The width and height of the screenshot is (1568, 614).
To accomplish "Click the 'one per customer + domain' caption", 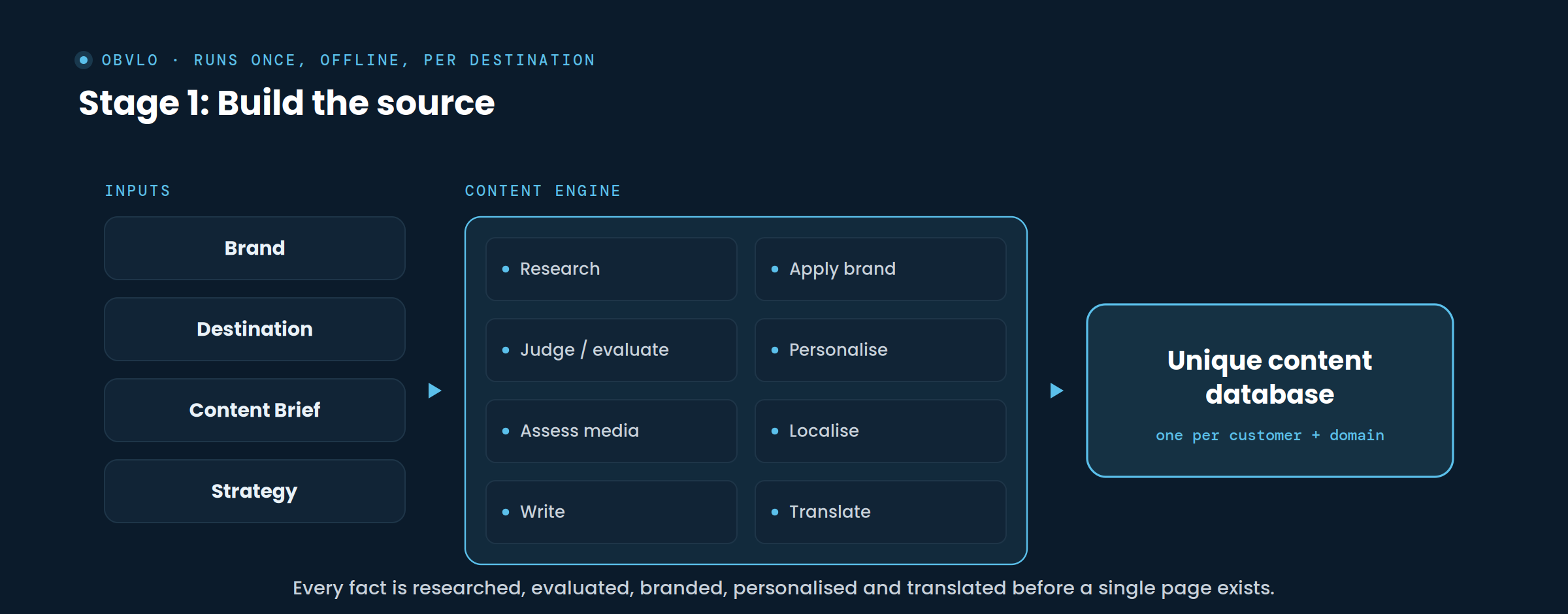I will (1270, 436).
